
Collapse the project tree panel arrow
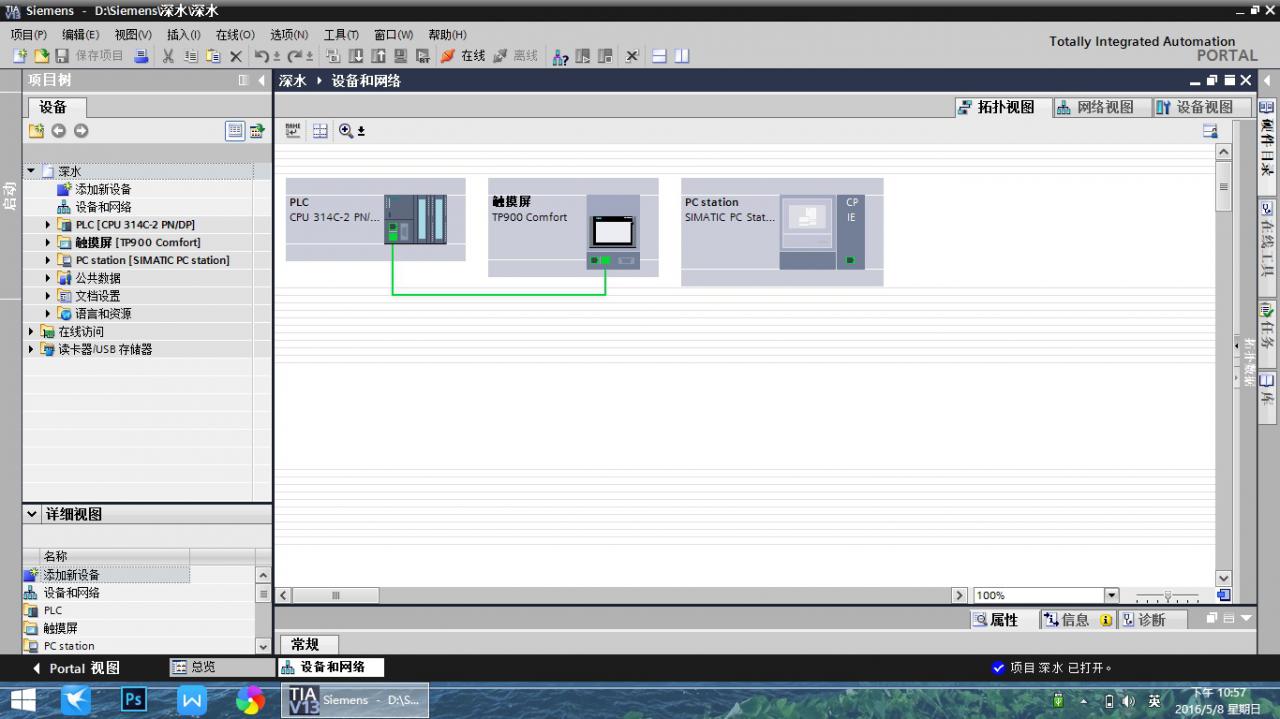click(x=262, y=80)
